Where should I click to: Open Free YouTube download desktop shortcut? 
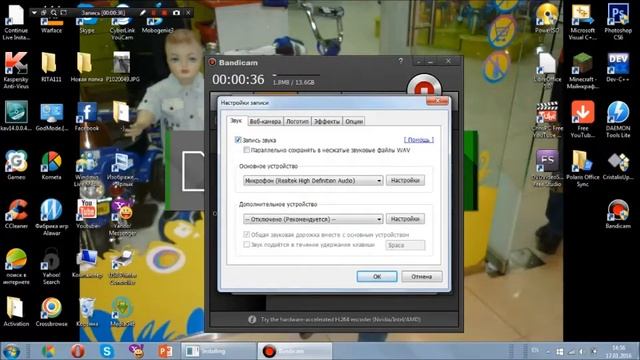pos(582,119)
